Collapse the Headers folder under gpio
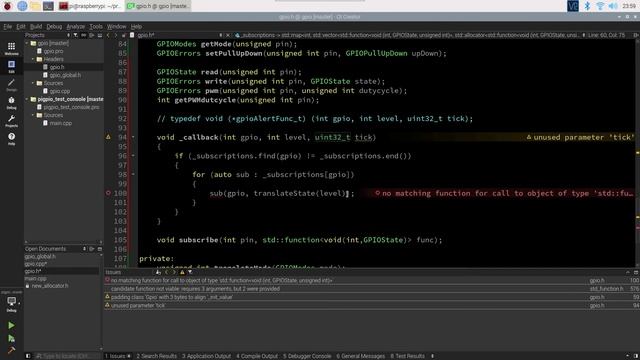Viewport: 640px width, 360px height. [33, 59]
